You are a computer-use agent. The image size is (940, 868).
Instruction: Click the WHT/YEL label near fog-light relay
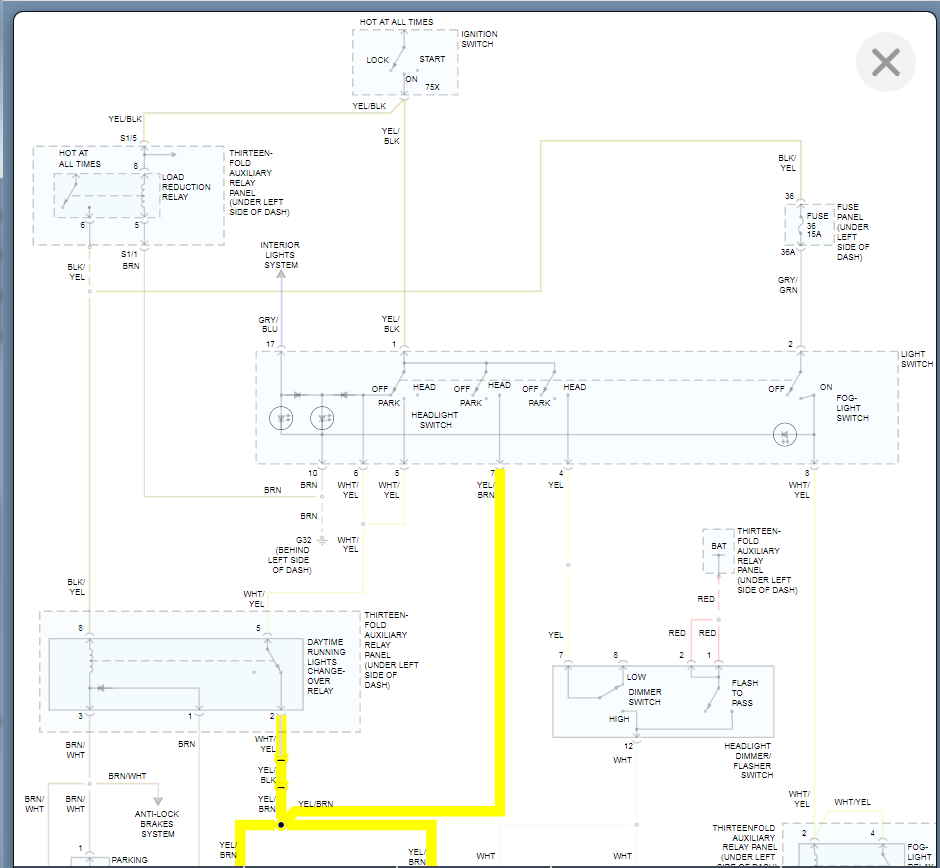[852, 802]
